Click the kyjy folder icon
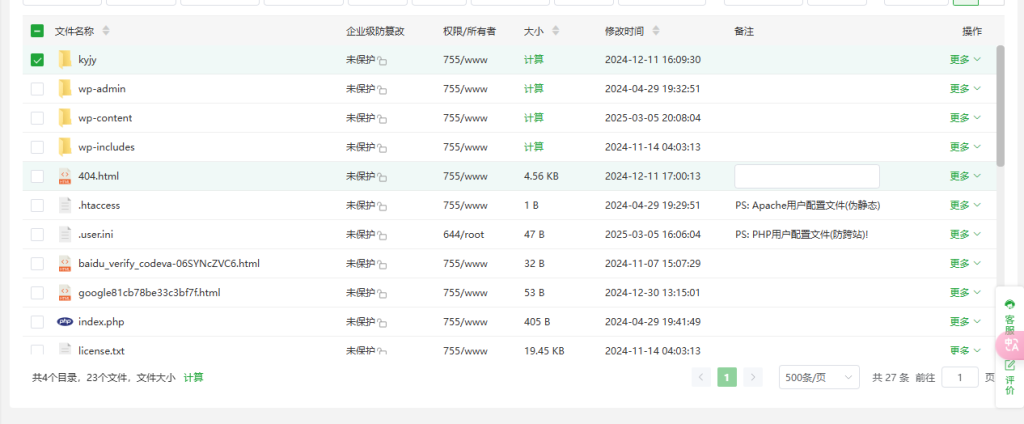The height and width of the screenshot is (424, 1024). [x=65, y=60]
